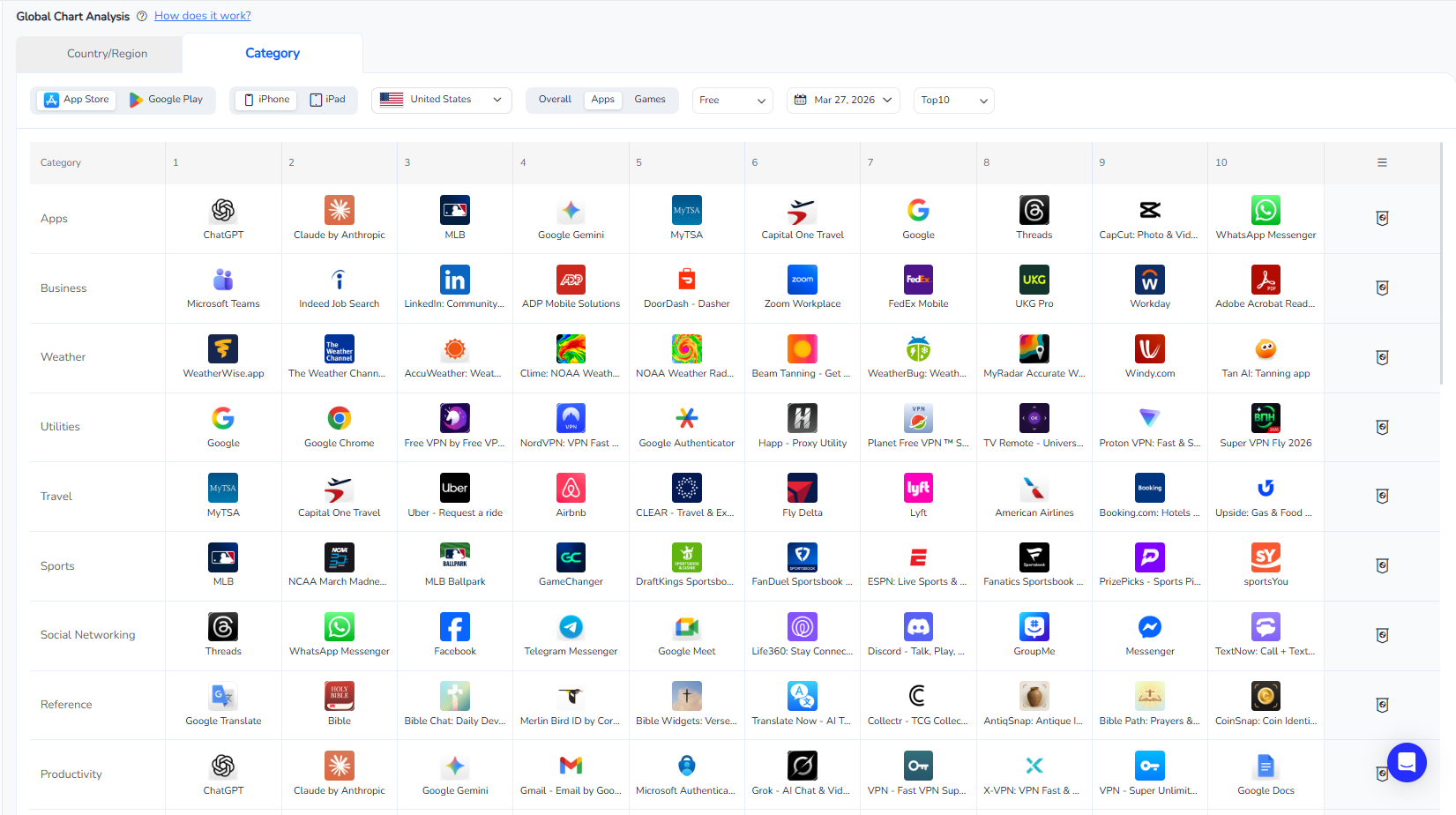This screenshot has height=815, width=1456.
Task: Switch to the Country/Region tab
Action: (108, 53)
